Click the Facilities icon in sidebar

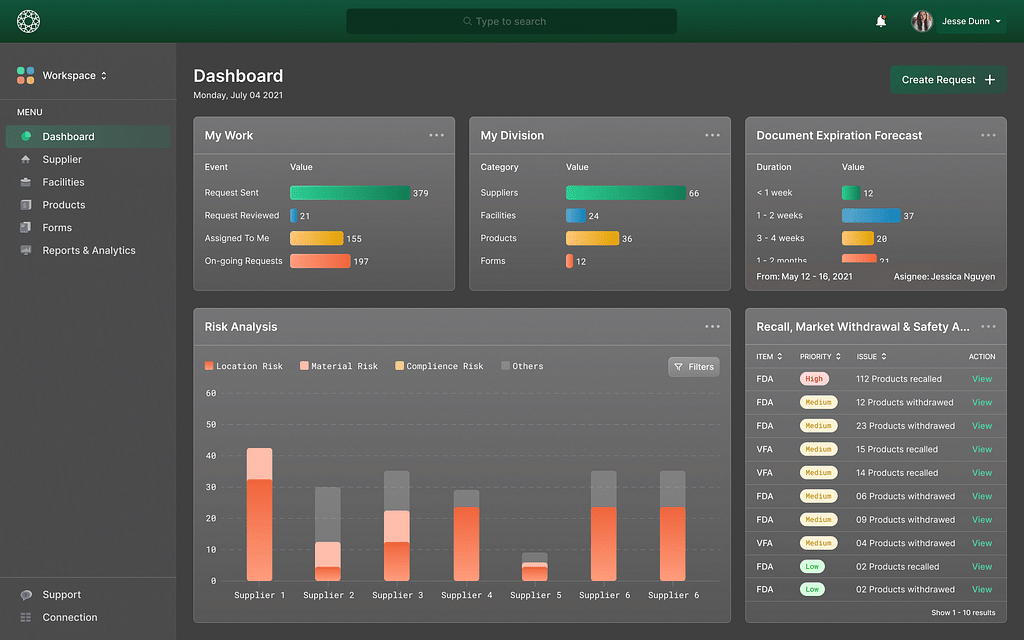[26, 182]
